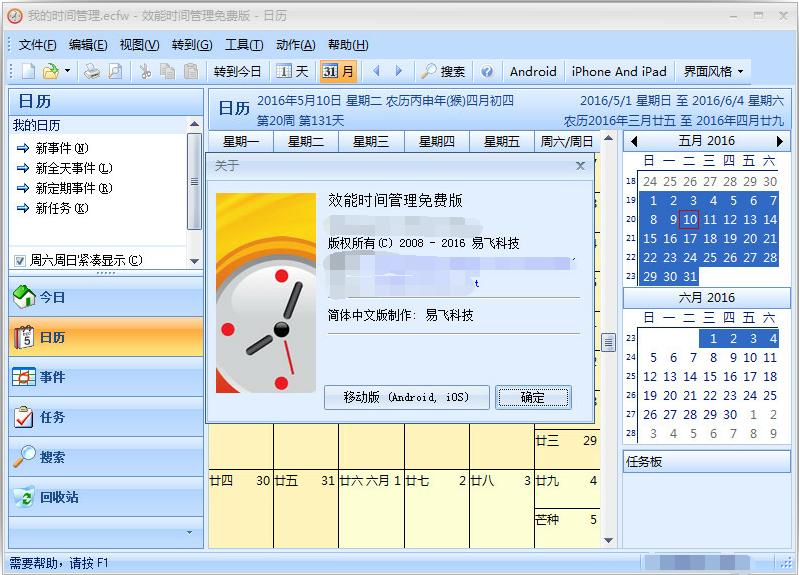
Task: Expand the 界面风格 dropdown
Action: pyautogui.click(x=714, y=71)
